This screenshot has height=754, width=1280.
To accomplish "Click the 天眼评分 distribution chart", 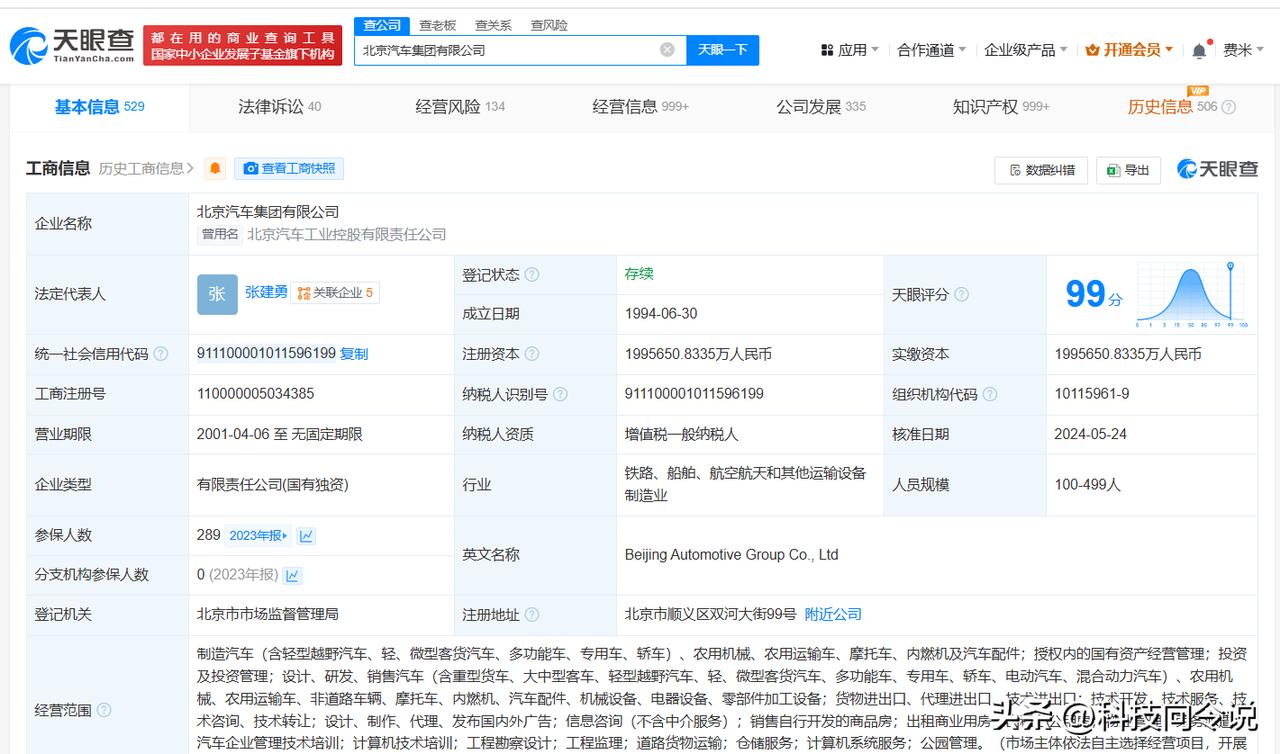I will click(x=1190, y=295).
